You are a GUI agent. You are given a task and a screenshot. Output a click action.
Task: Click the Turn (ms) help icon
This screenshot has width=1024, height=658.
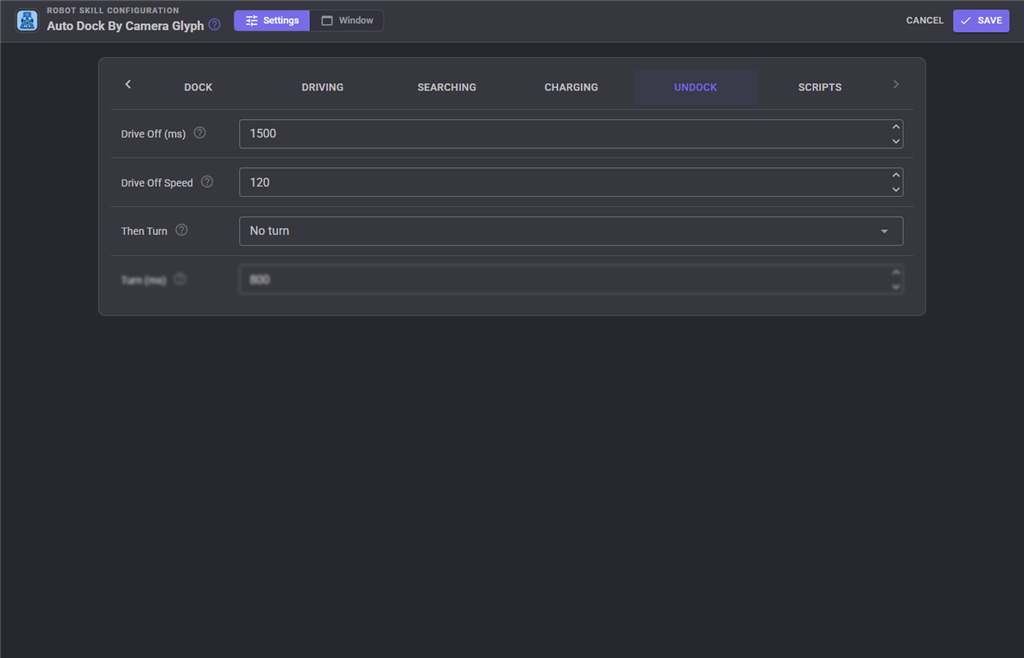[180, 279]
